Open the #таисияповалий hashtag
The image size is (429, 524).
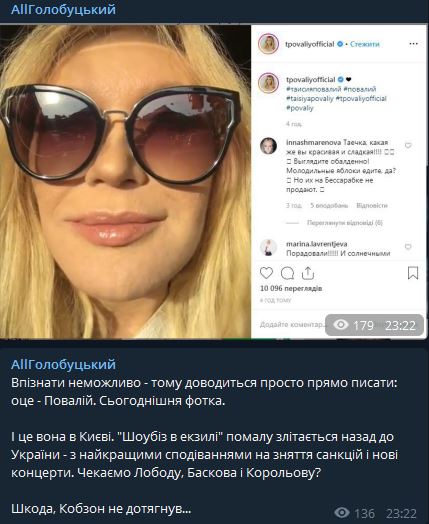[313, 89]
